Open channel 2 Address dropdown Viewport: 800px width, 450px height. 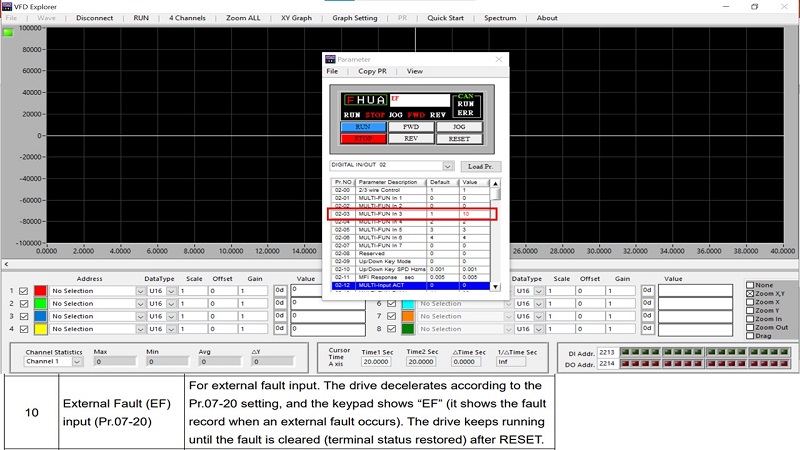coord(140,304)
